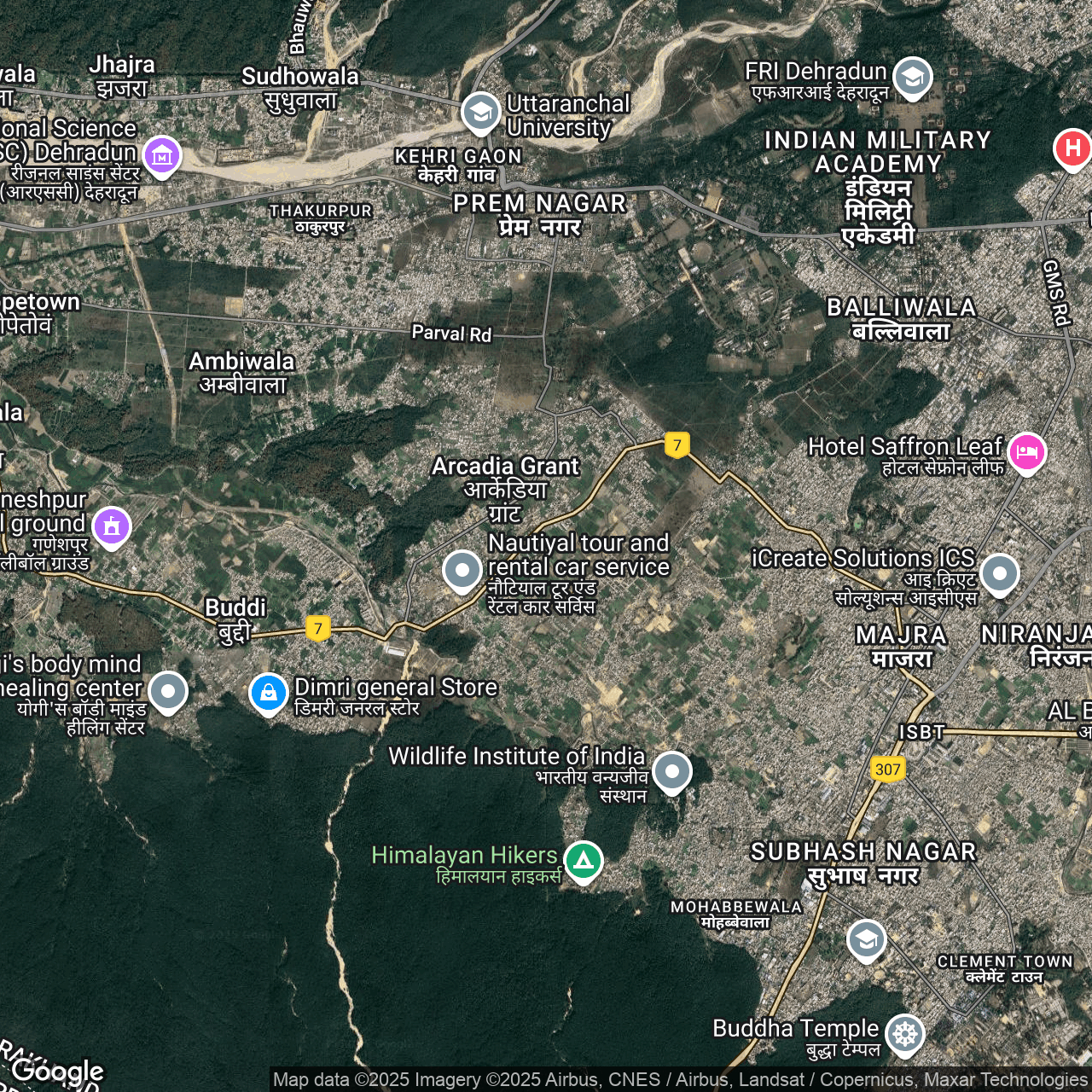Click the route 307 highway shield
The width and height of the screenshot is (1092, 1092).
click(x=887, y=769)
